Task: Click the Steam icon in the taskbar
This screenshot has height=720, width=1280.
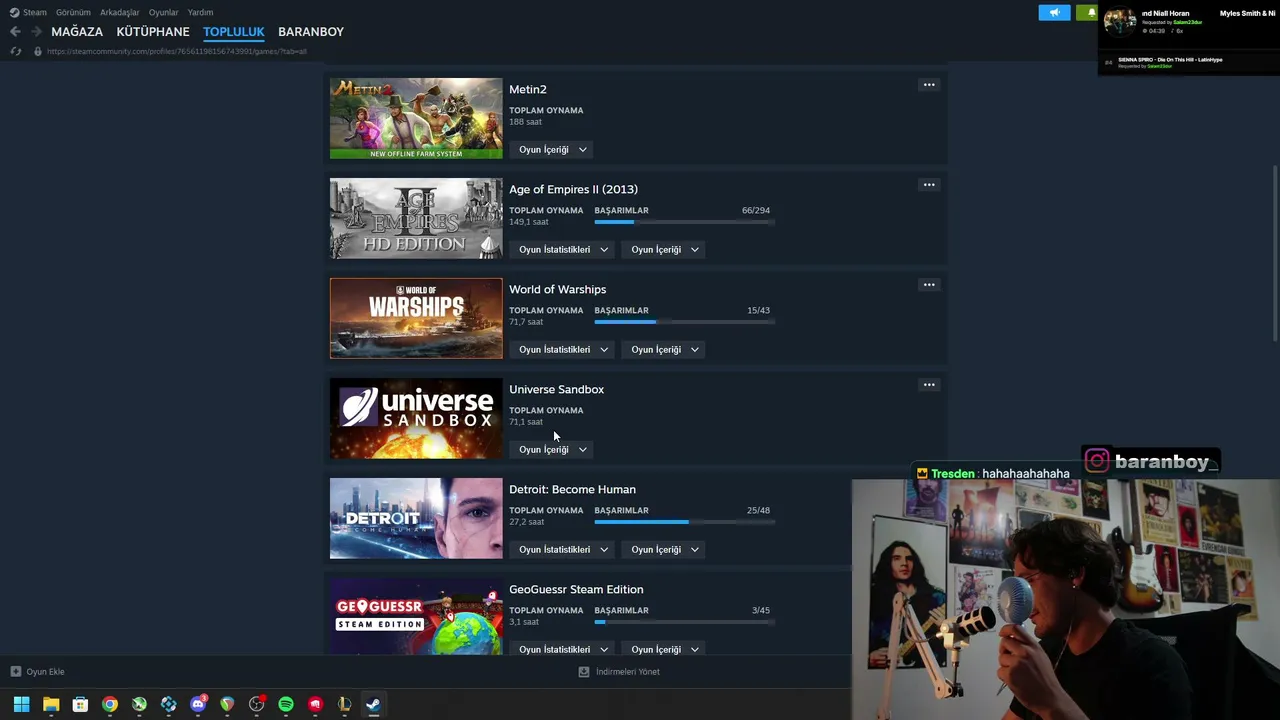Action: (373, 704)
